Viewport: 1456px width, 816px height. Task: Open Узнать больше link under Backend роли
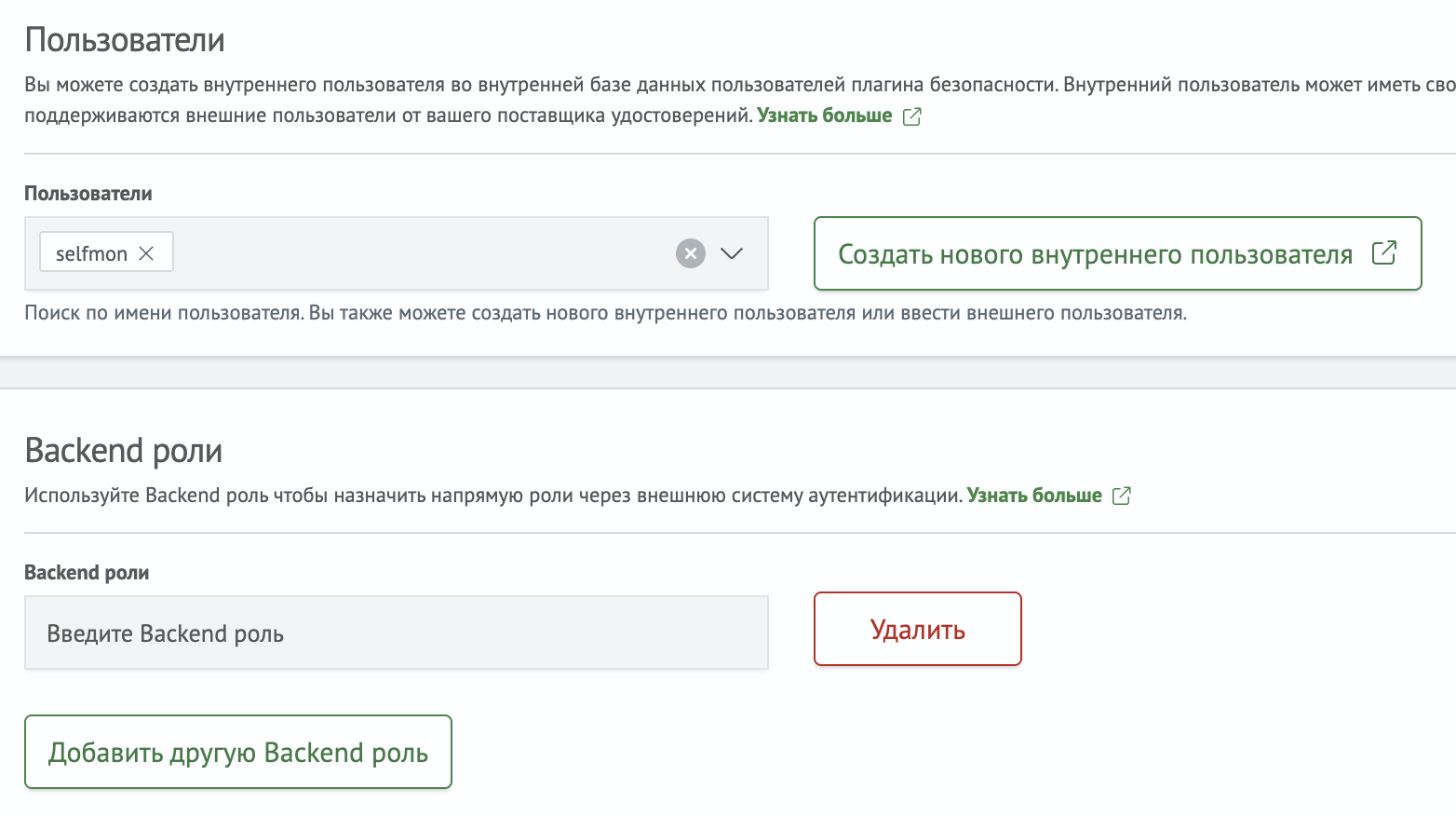tap(1034, 496)
